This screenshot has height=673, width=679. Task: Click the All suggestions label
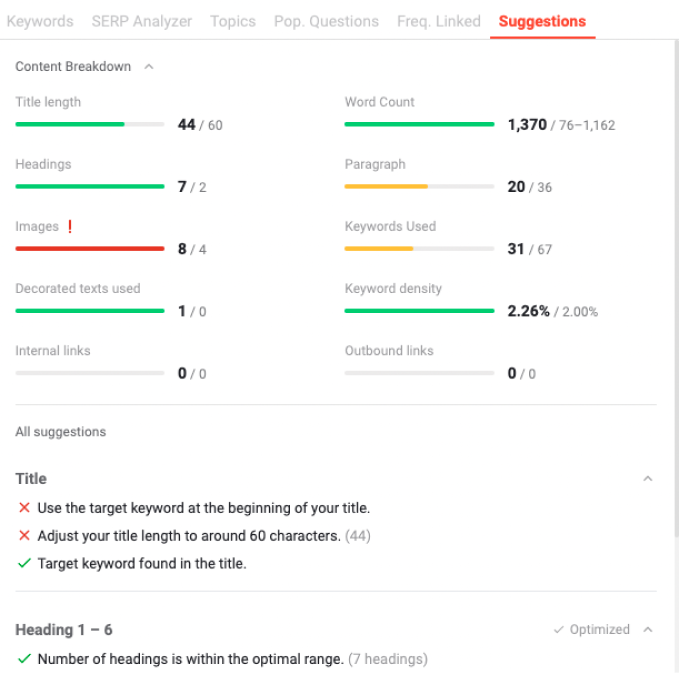pyautogui.click(x=61, y=432)
